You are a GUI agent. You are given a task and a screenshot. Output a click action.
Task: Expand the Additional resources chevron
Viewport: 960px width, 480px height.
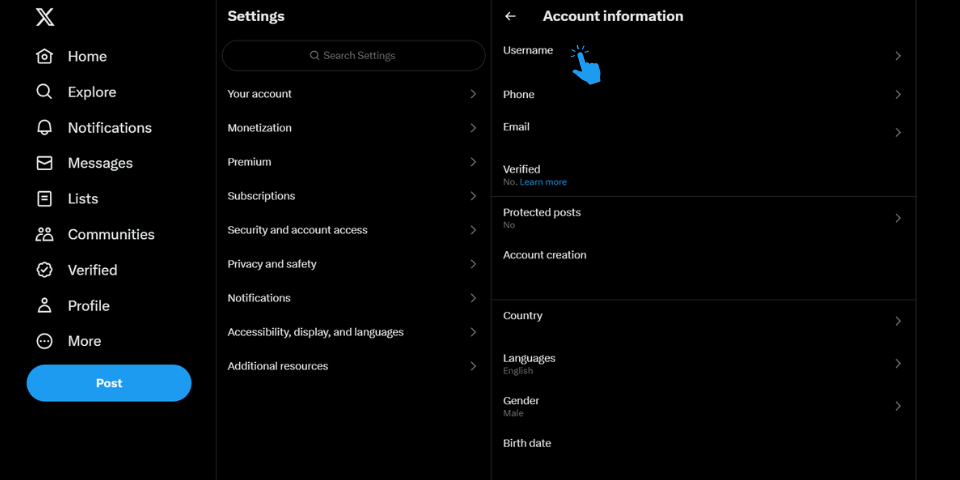[x=473, y=366]
